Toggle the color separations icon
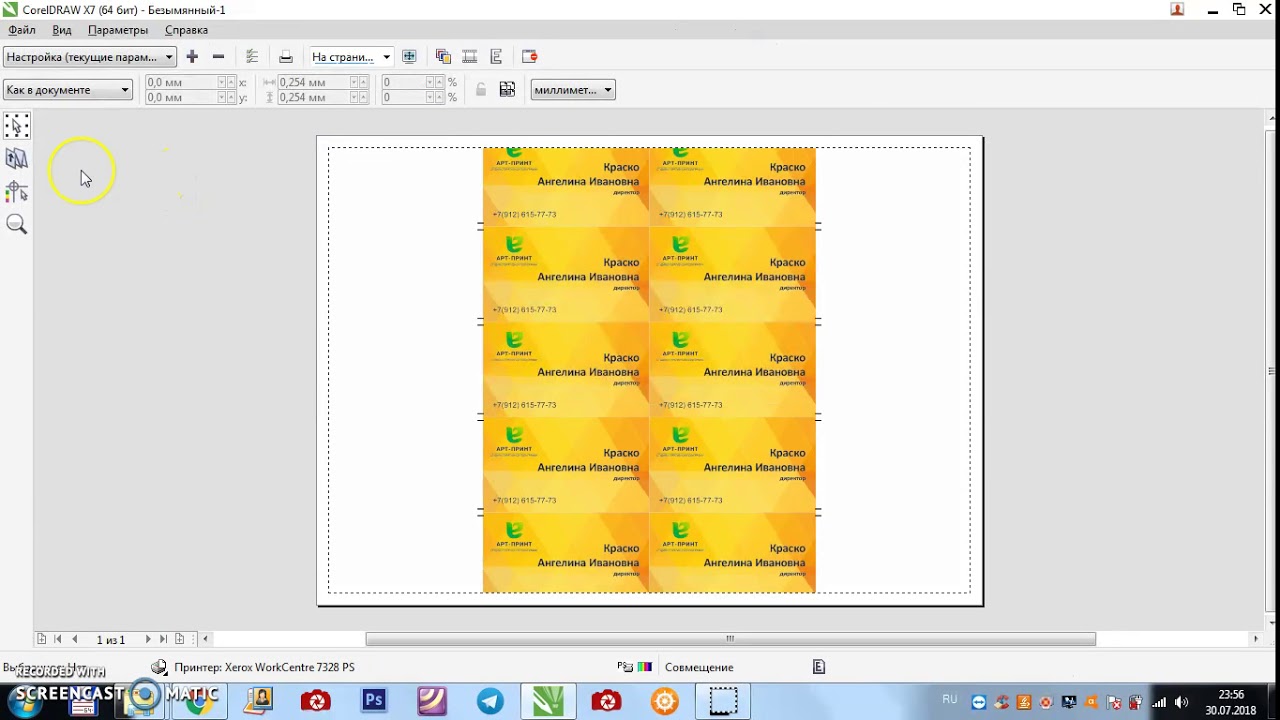The image size is (1280, 720). pyautogui.click(x=443, y=57)
